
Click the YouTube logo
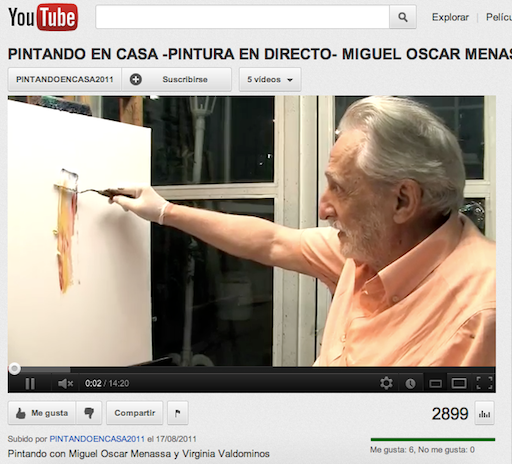click(43, 17)
